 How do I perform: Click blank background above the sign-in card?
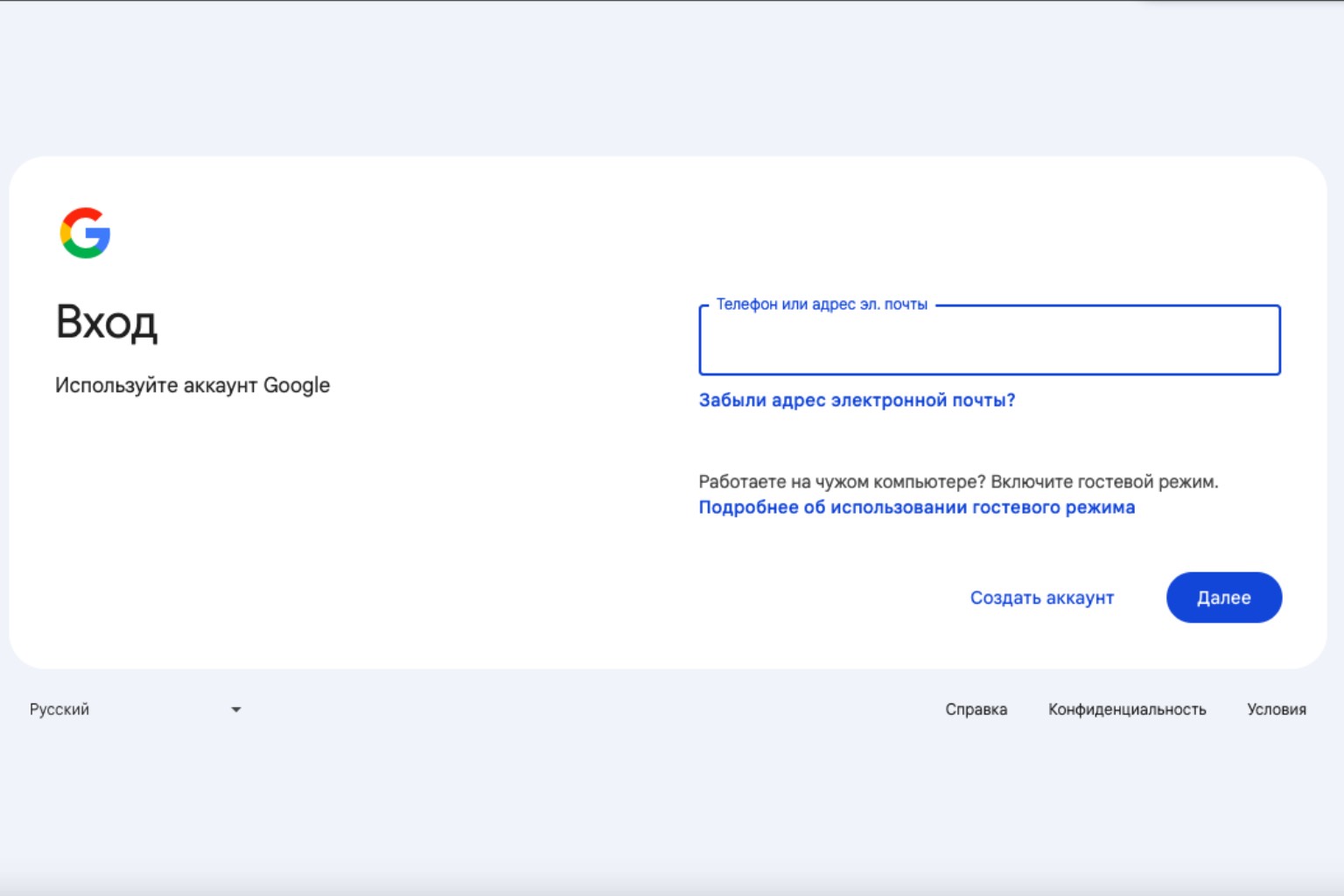tap(672, 79)
